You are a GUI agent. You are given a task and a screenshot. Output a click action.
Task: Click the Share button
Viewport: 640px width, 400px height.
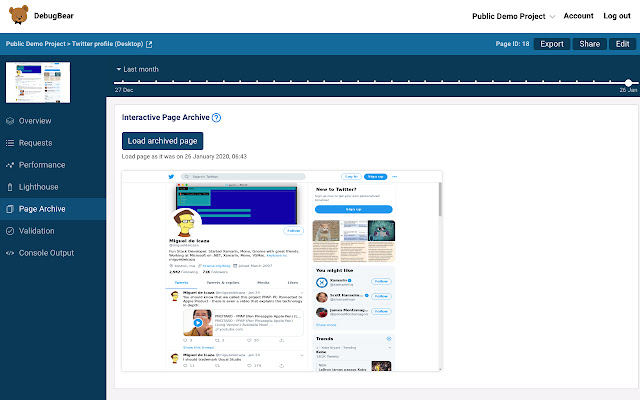pyautogui.click(x=589, y=44)
